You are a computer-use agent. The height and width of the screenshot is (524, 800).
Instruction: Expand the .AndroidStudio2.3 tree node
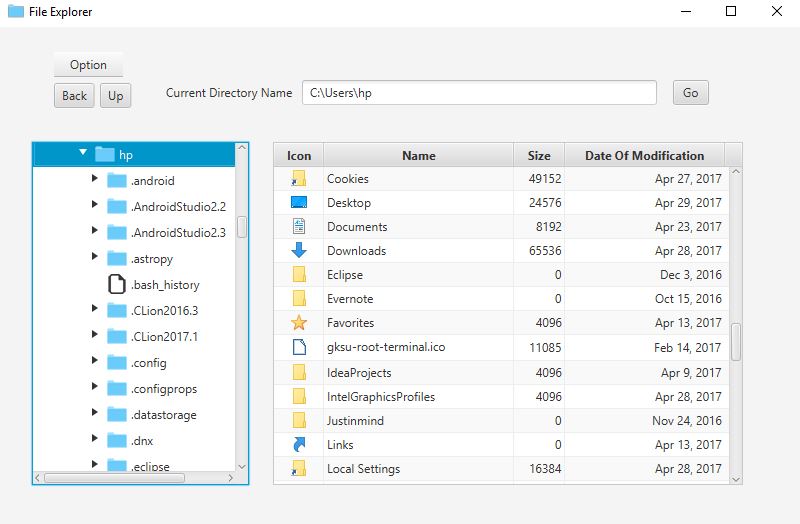pyautogui.click(x=94, y=230)
